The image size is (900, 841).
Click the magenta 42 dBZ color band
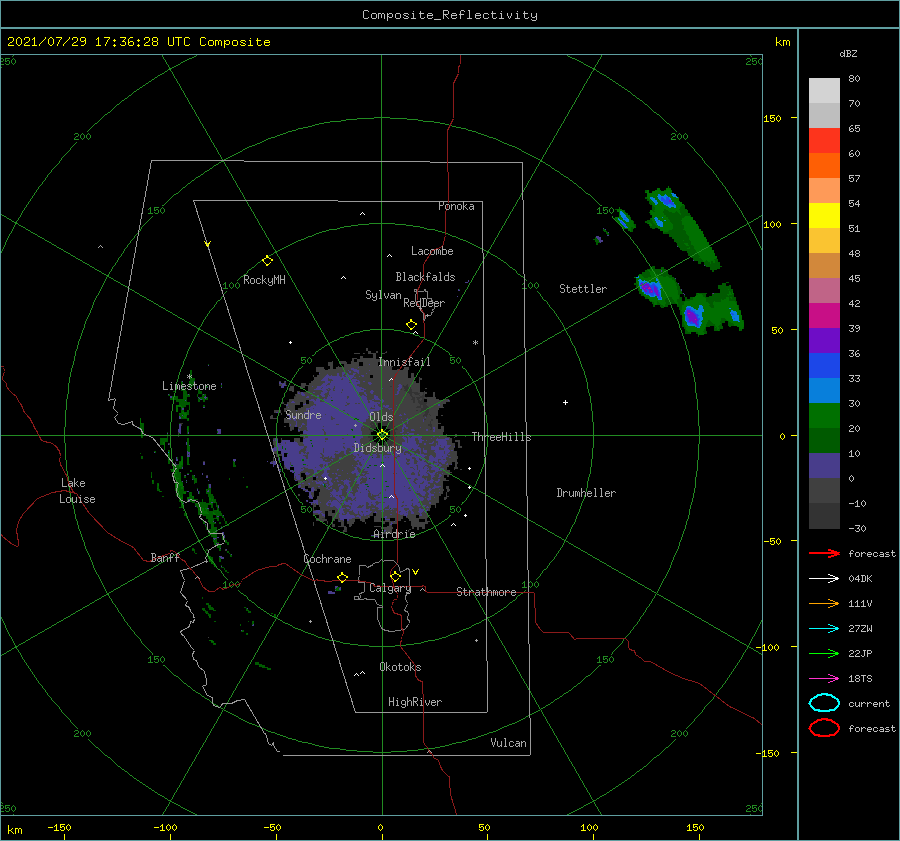824,316
